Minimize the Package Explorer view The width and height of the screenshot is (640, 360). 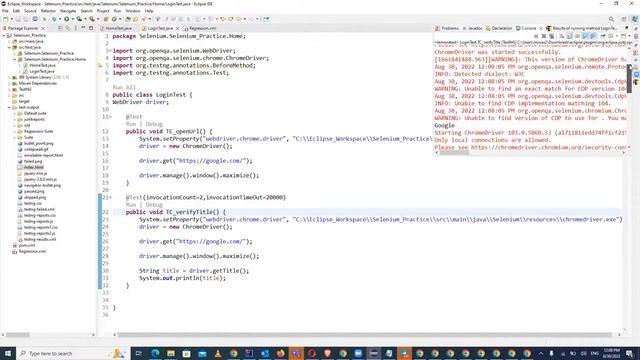pos(83,28)
